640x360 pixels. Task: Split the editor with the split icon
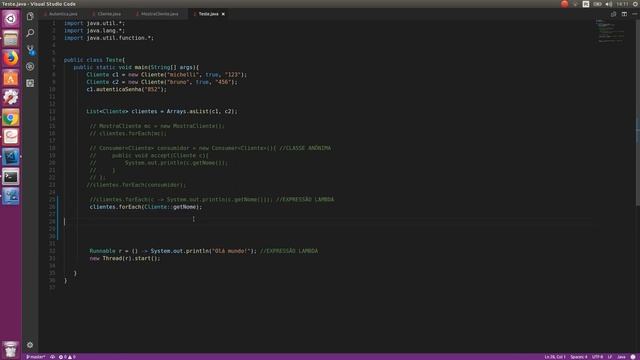point(624,14)
